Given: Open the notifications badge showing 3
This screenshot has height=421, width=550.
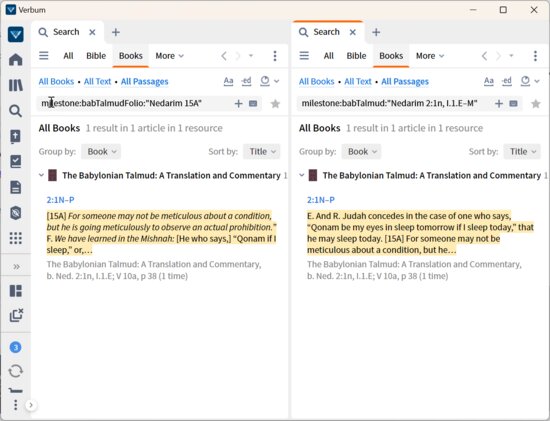Looking at the screenshot, I should click(15, 347).
